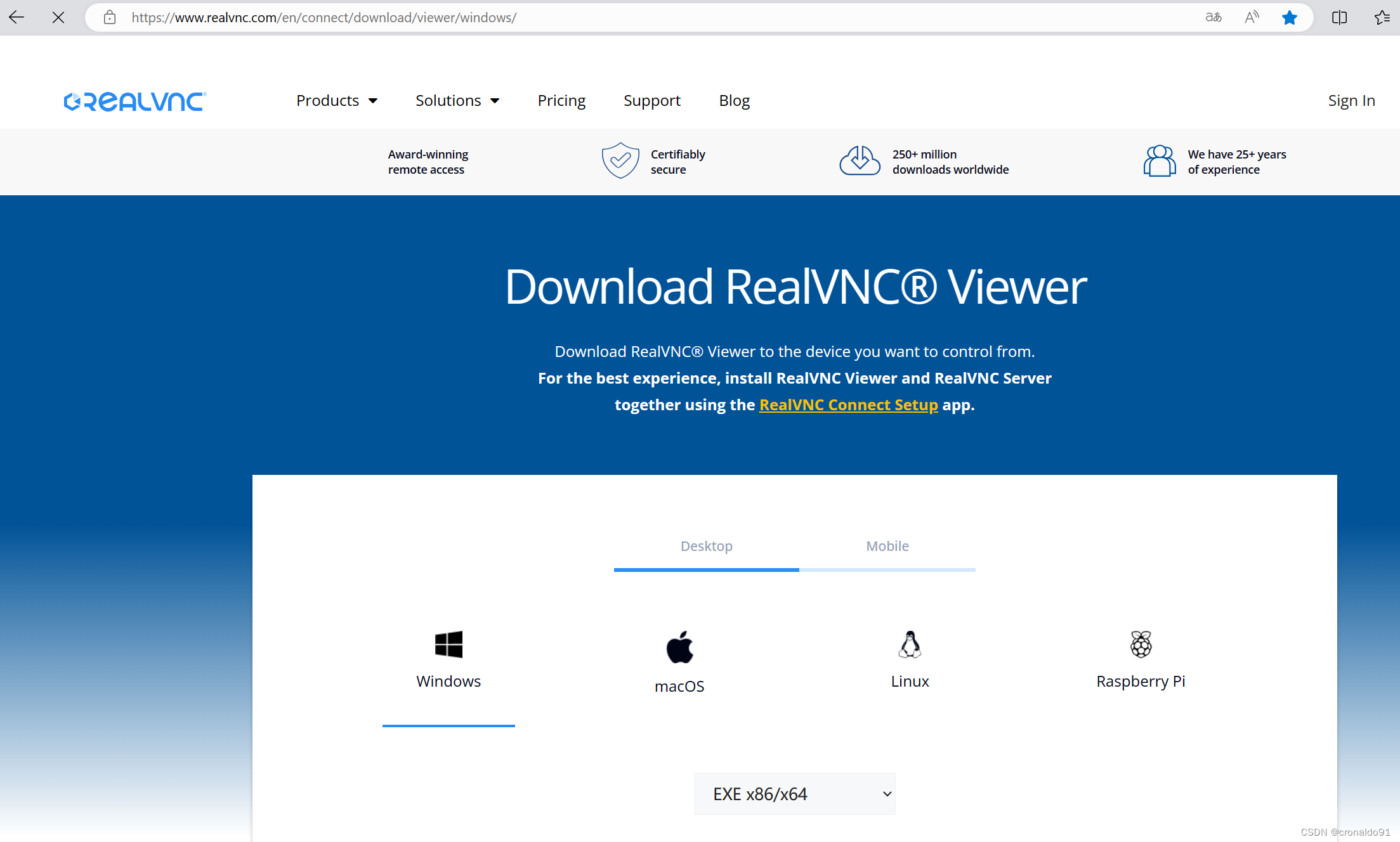
Task: Click the browser back arrow
Action: [x=17, y=18]
